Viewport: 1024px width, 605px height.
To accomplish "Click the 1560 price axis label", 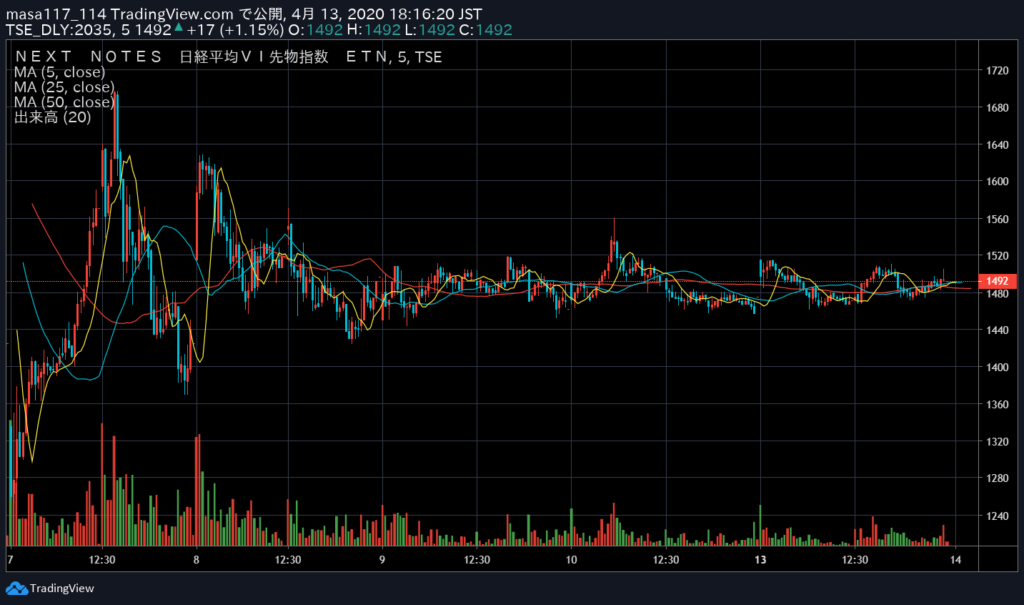I will click(x=997, y=220).
